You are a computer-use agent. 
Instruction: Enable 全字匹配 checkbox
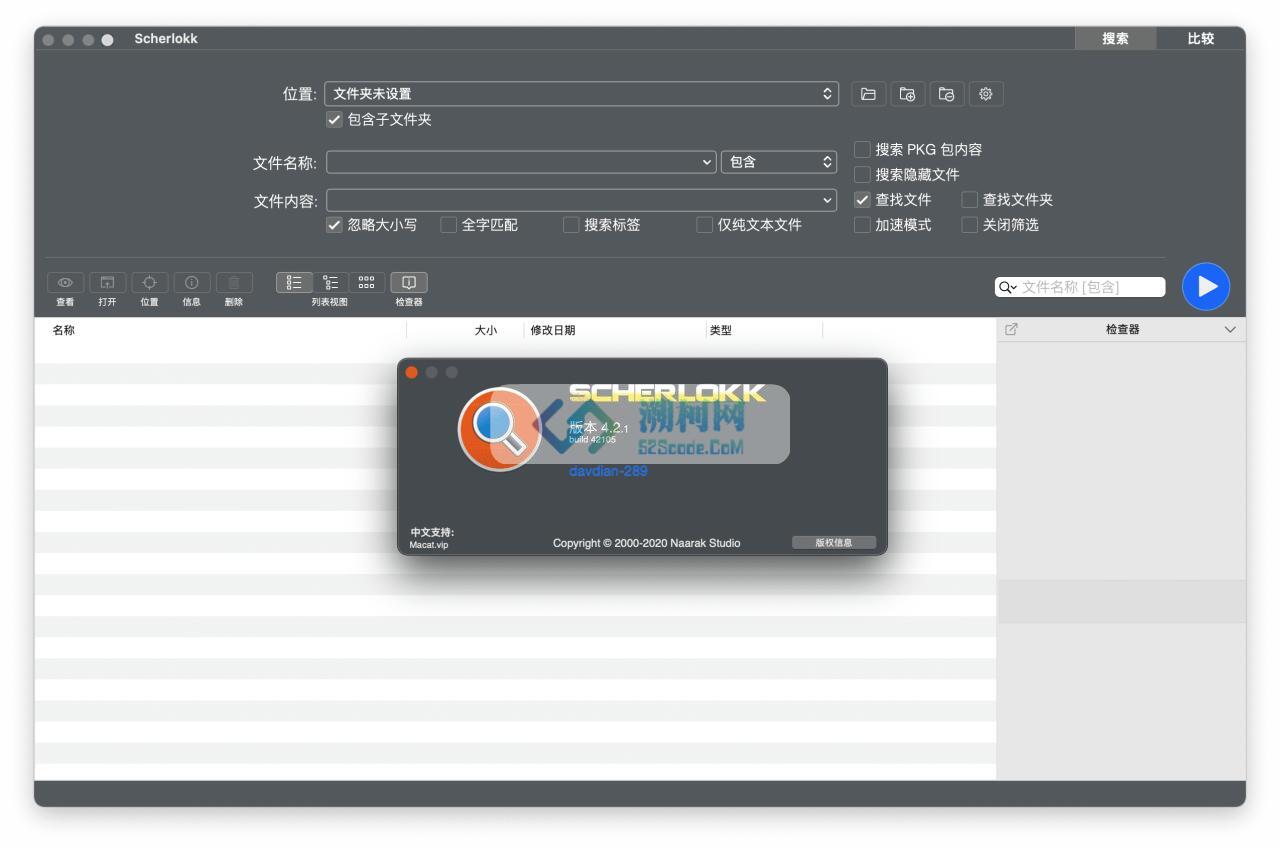pos(448,225)
